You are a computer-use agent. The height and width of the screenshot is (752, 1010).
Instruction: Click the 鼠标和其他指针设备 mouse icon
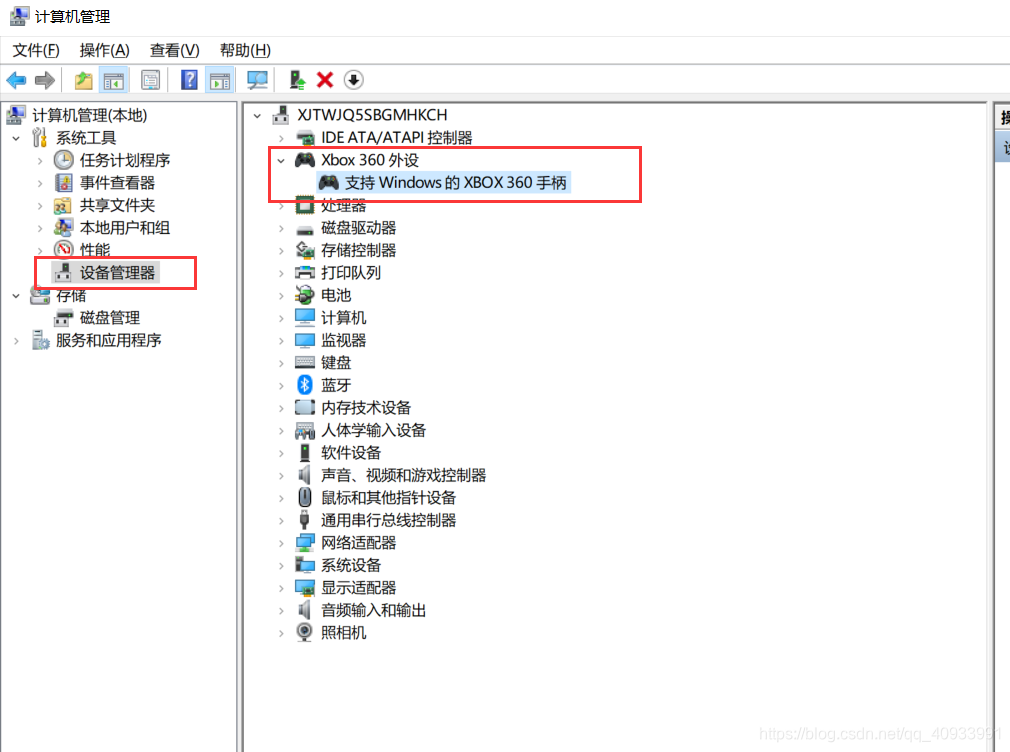[305, 497]
